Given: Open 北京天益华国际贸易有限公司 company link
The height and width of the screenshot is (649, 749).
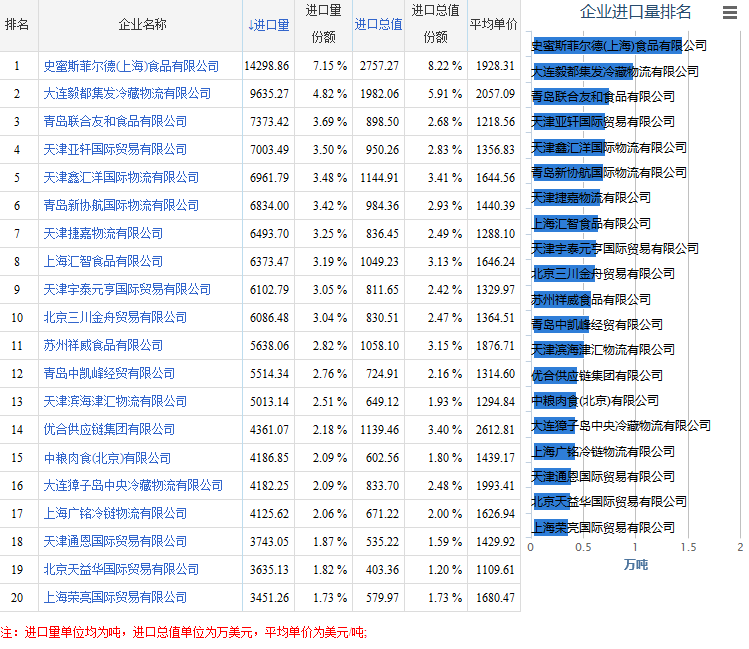Looking at the screenshot, I should [121, 569].
